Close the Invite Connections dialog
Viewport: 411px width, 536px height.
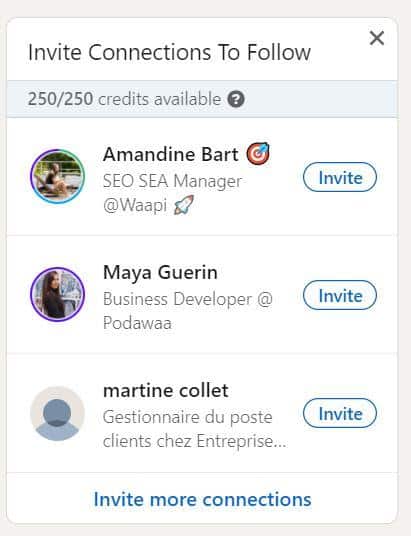point(377,38)
